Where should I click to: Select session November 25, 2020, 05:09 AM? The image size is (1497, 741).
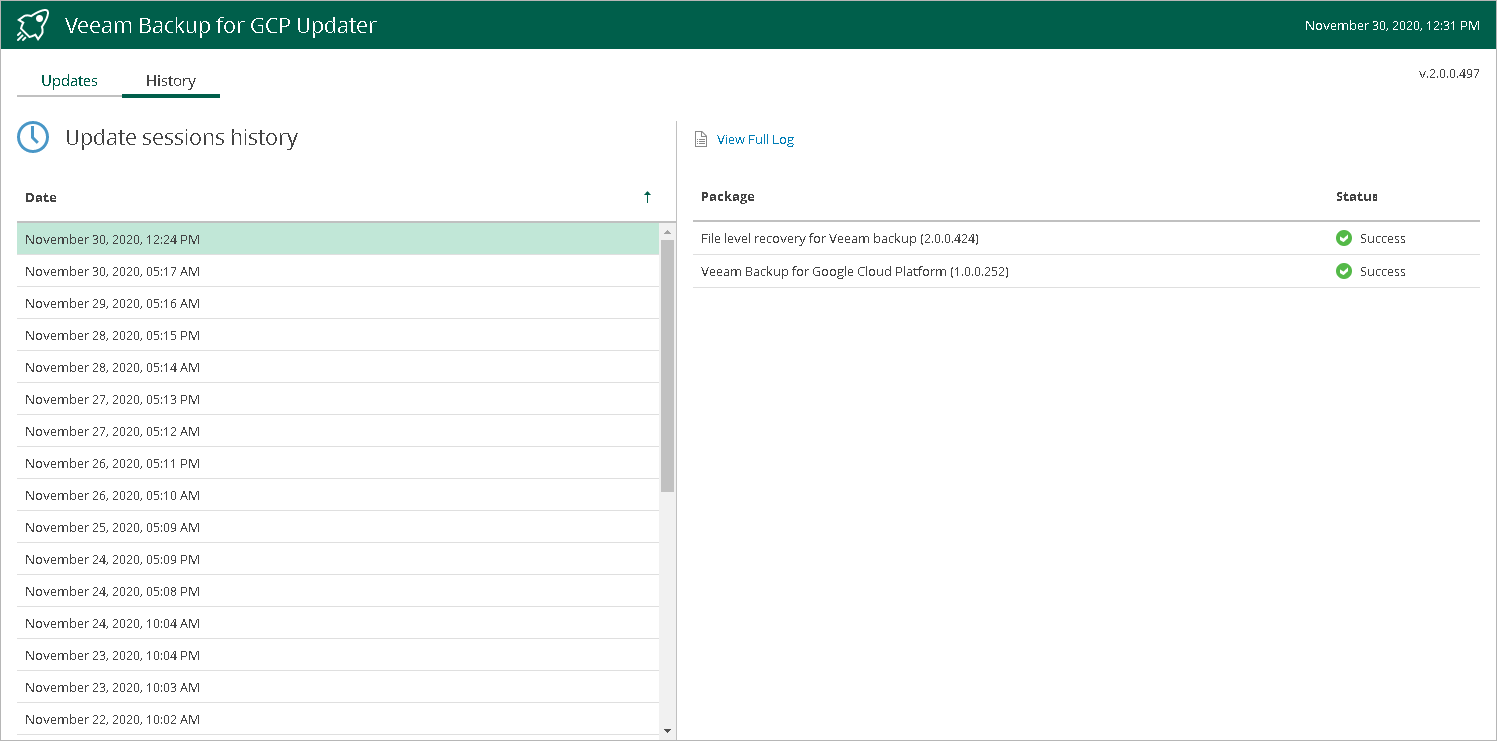(x=338, y=527)
